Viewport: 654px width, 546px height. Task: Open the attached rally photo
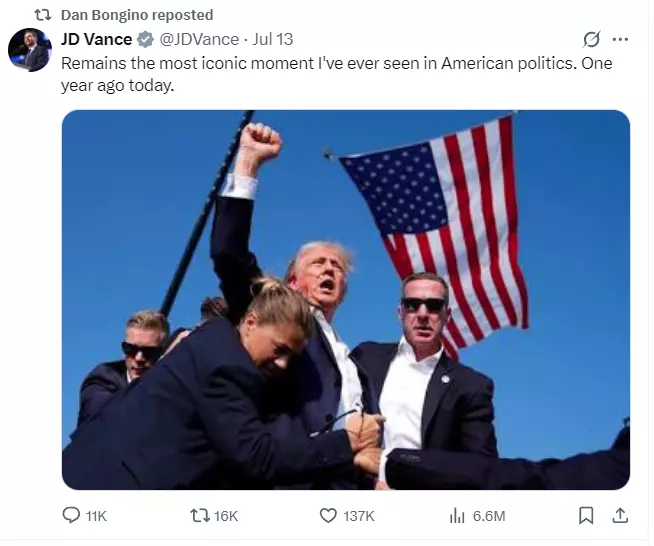(346, 299)
